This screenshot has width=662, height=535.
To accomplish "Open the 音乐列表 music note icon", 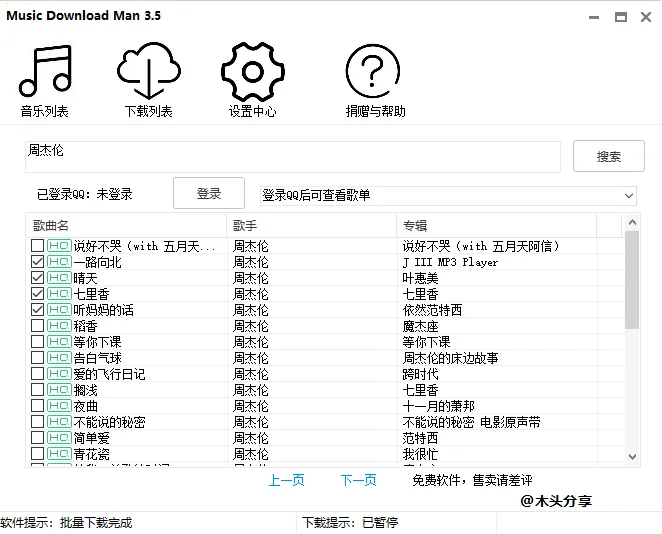I will [x=45, y=70].
